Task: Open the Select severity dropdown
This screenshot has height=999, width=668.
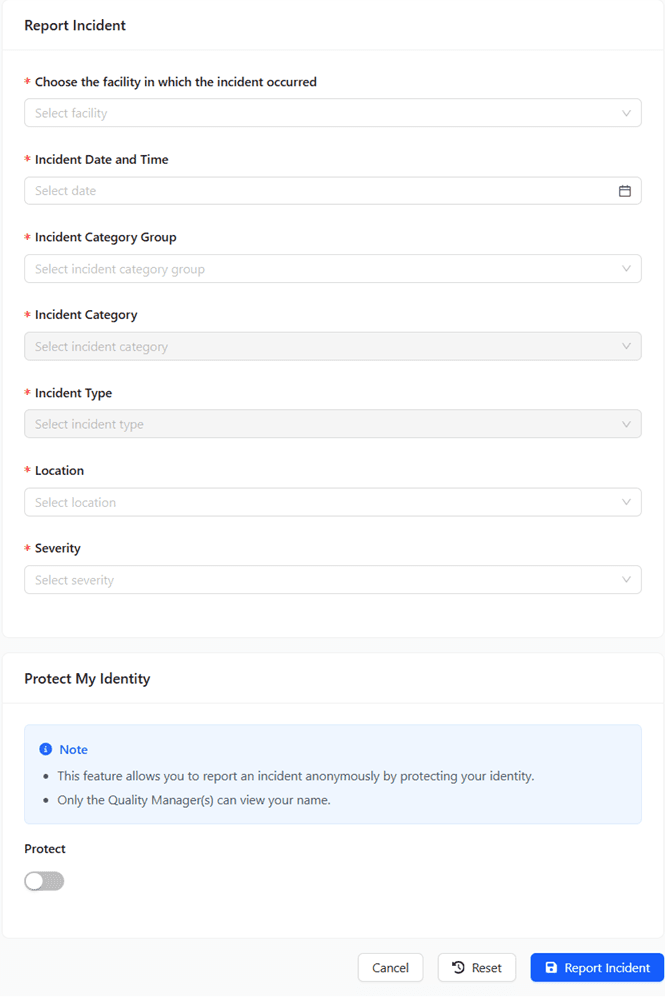Action: [x=333, y=579]
